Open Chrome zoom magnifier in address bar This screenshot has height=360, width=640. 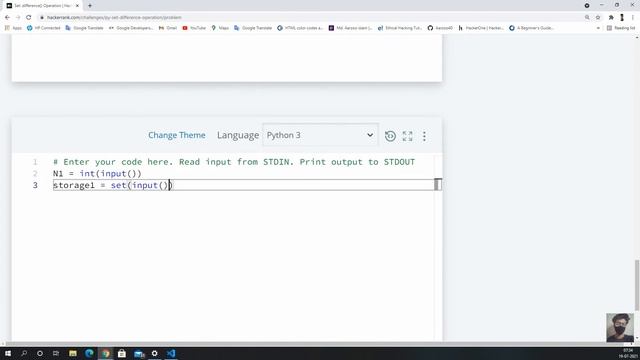coord(587,18)
